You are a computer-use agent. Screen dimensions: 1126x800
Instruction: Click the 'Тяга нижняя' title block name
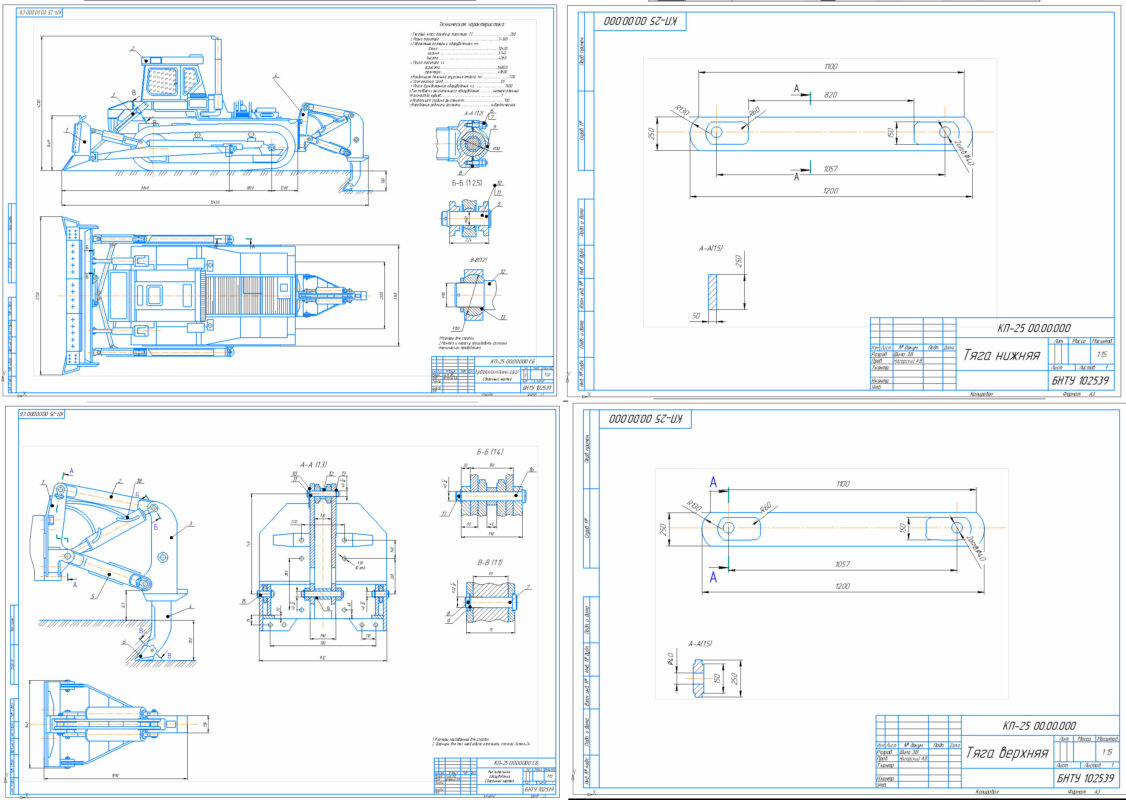1001,354
